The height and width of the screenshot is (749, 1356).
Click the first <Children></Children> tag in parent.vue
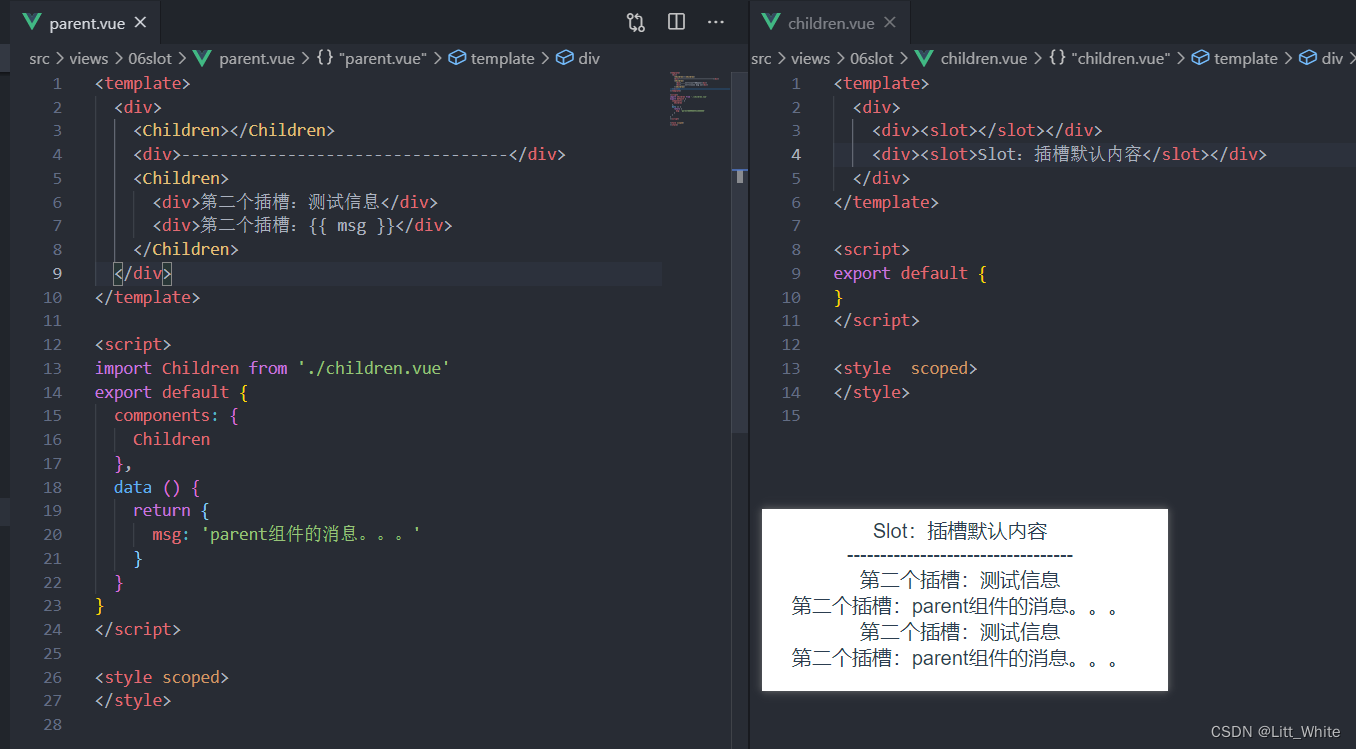(234, 130)
